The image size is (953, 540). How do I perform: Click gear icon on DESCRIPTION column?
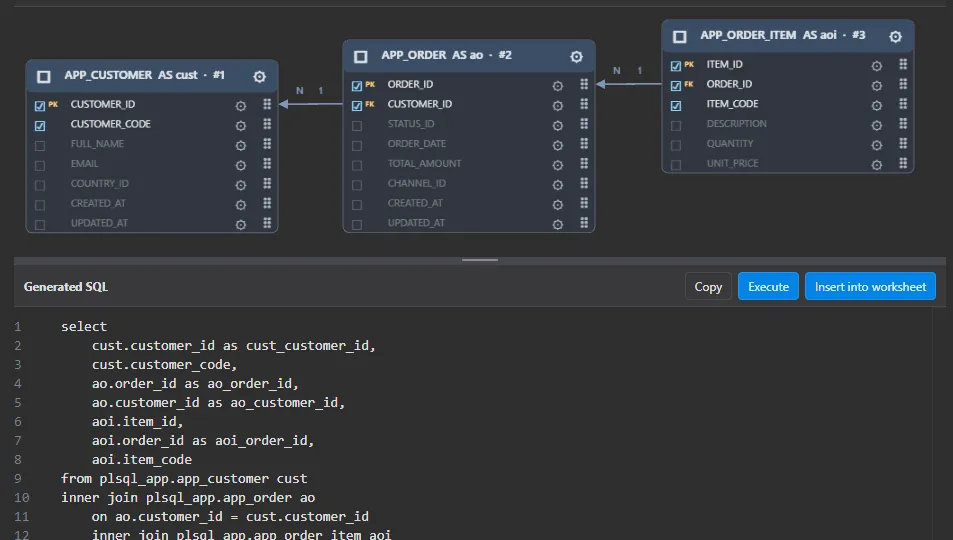tap(876, 126)
